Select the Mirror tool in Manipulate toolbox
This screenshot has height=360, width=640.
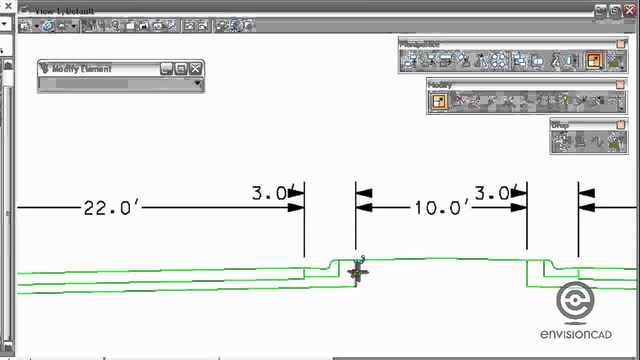click(x=481, y=61)
